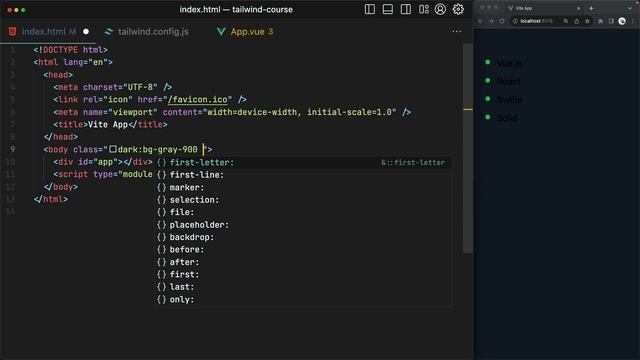Toggle the primary sidebar layout icon
Screen dimensions: 640x360
pyautogui.click(x=370, y=9)
